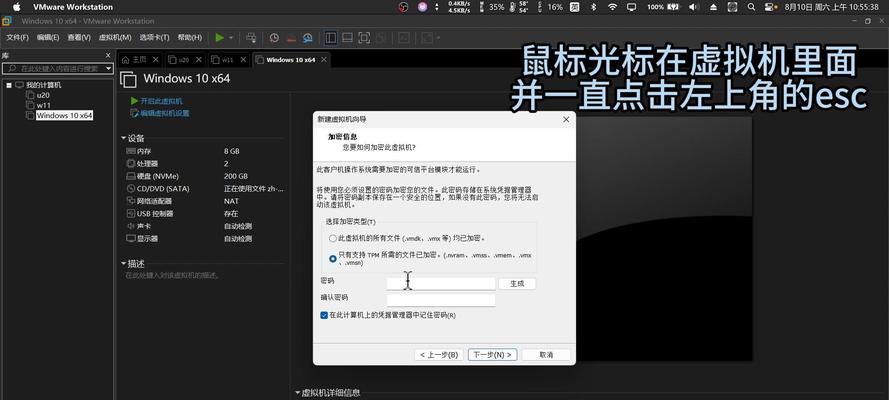
Task: Click the 密码 password field
Action: click(x=441, y=283)
